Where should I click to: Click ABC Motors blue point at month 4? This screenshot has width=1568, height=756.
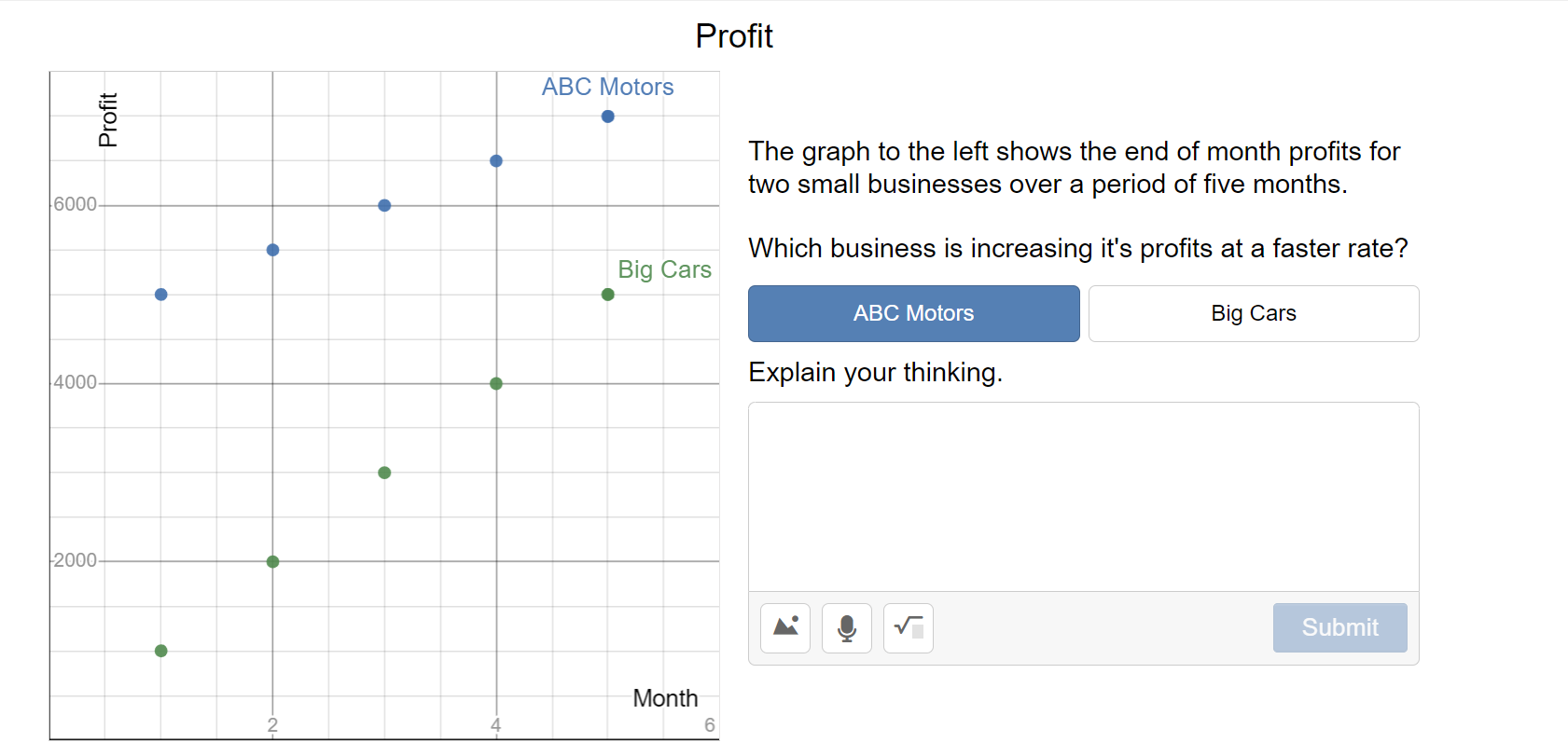pos(496,161)
